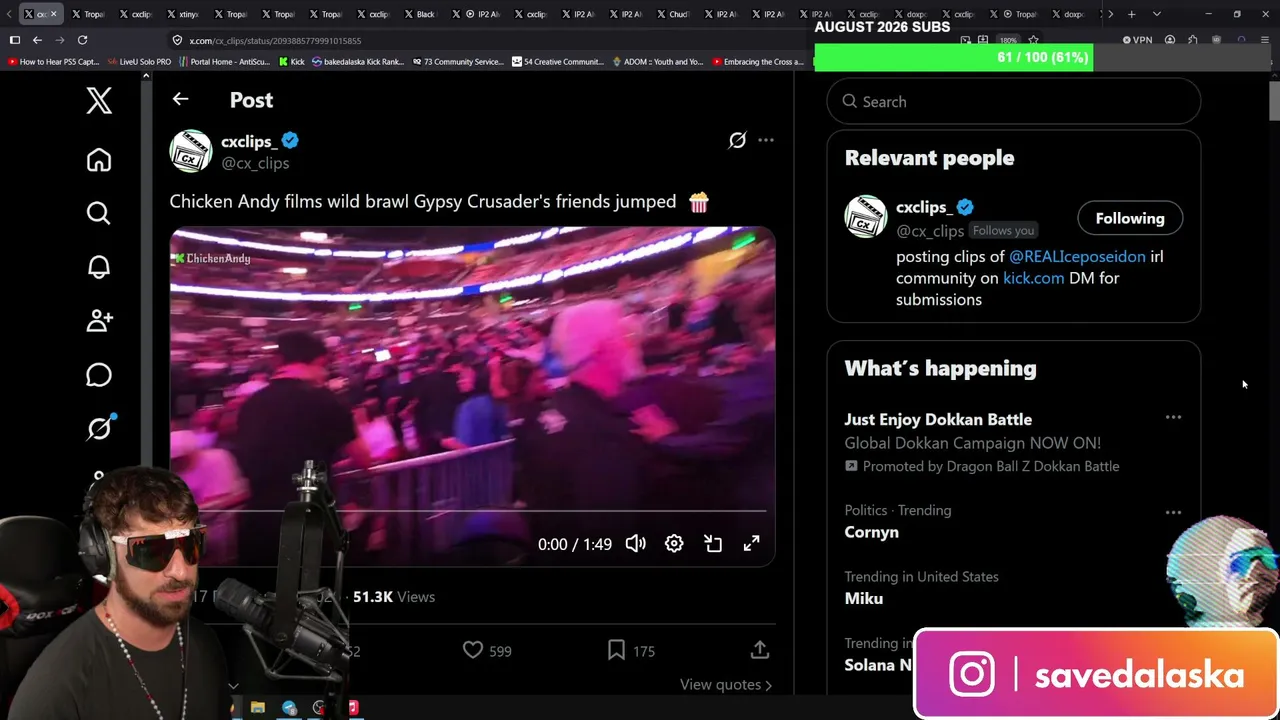
Task: Expand the tab search dropdown
Action: (1157, 14)
